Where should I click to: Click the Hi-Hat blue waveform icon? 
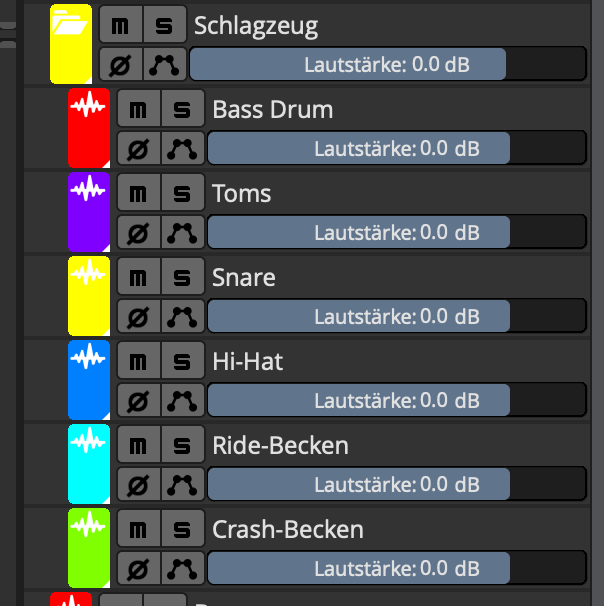click(89, 357)
